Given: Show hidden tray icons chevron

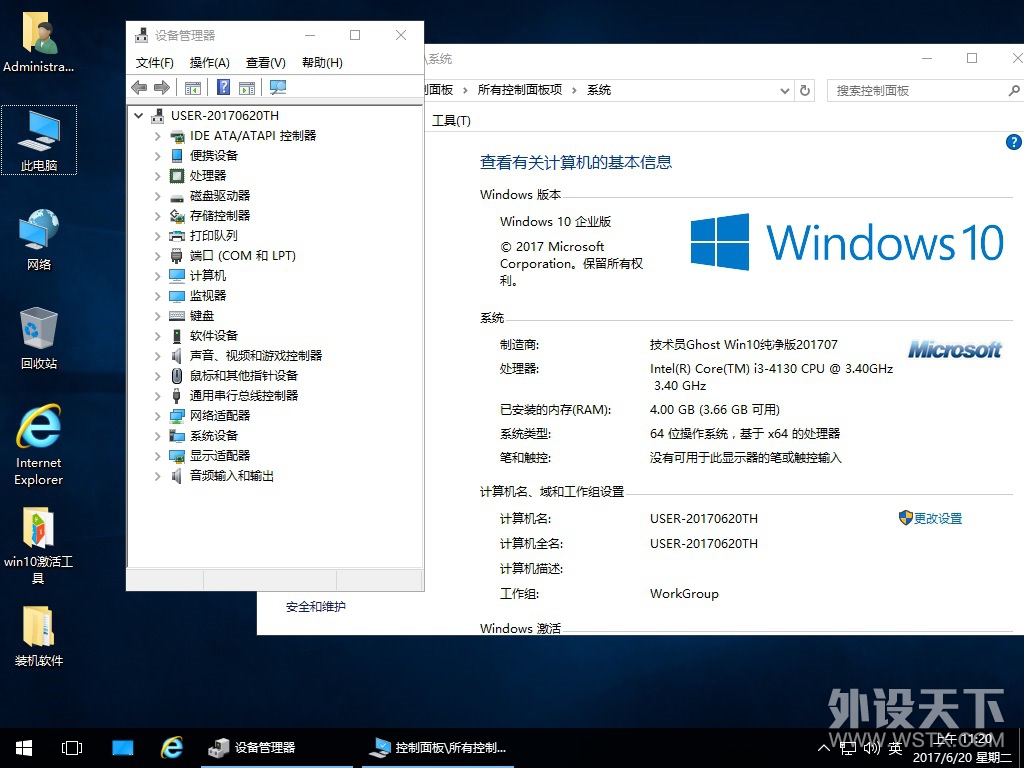Looking at the screenshot, I should click(x=824, y=748).
